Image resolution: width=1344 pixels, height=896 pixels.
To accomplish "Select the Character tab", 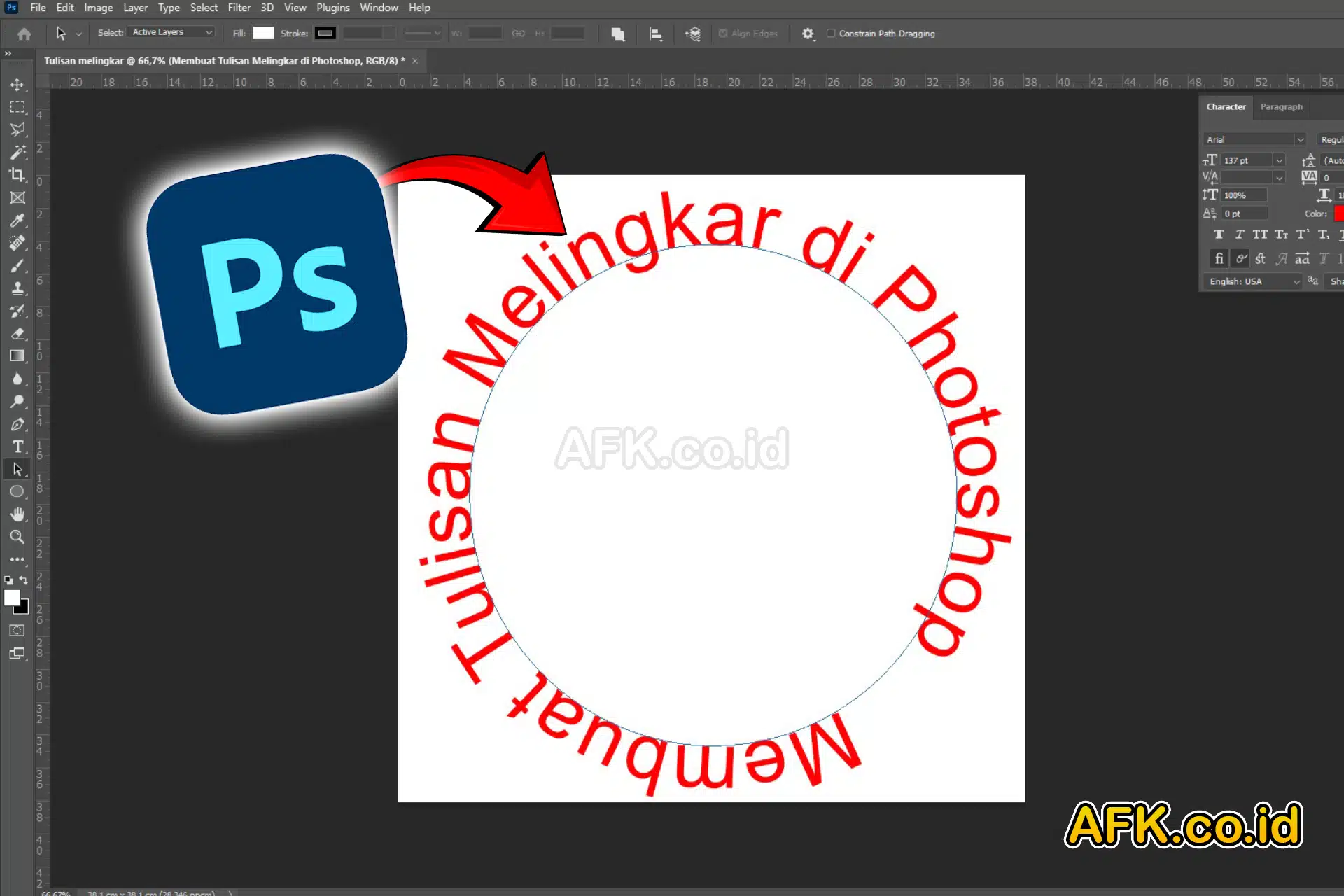I will (1226, 106).
